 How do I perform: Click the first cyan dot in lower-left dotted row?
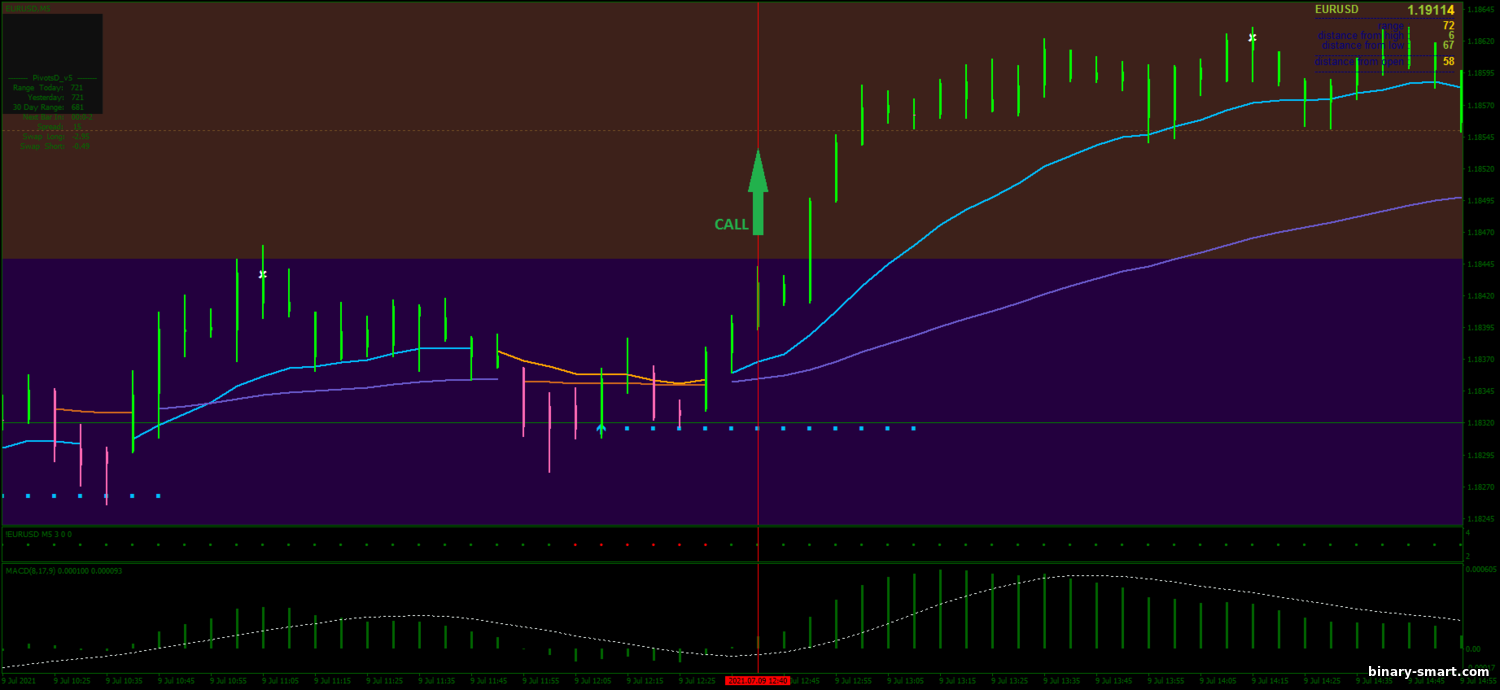click(x=4, y=495)
